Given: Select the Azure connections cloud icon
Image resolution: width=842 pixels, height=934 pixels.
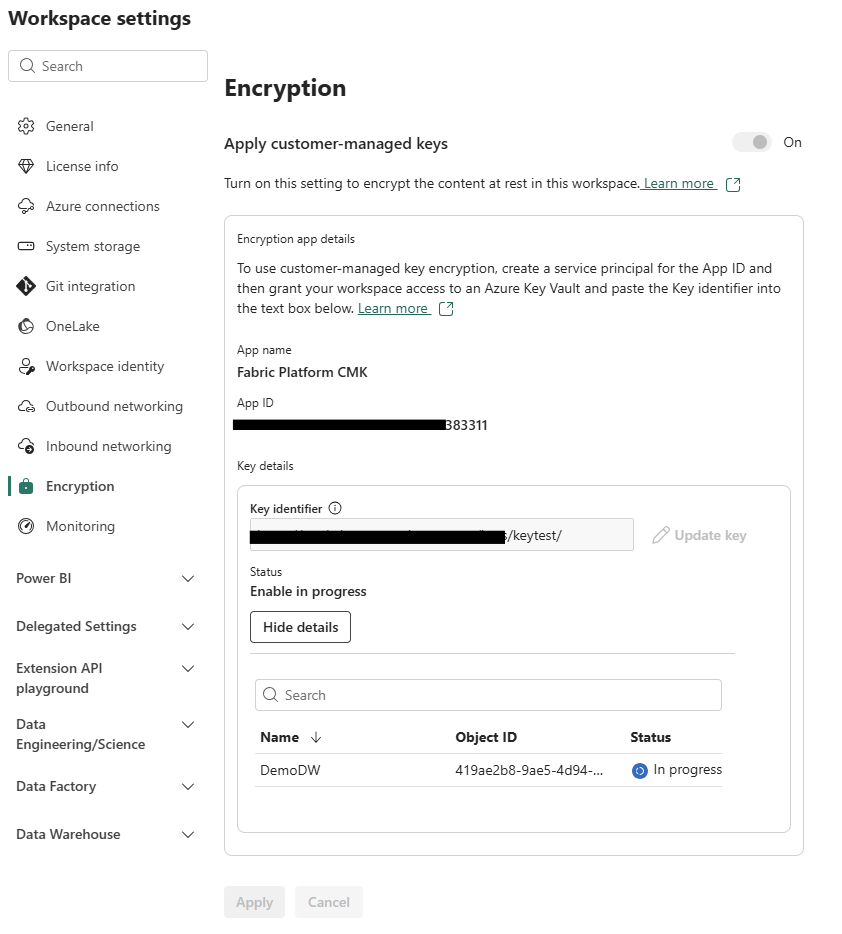Looking at the screenshot, I should coord(27,206).
